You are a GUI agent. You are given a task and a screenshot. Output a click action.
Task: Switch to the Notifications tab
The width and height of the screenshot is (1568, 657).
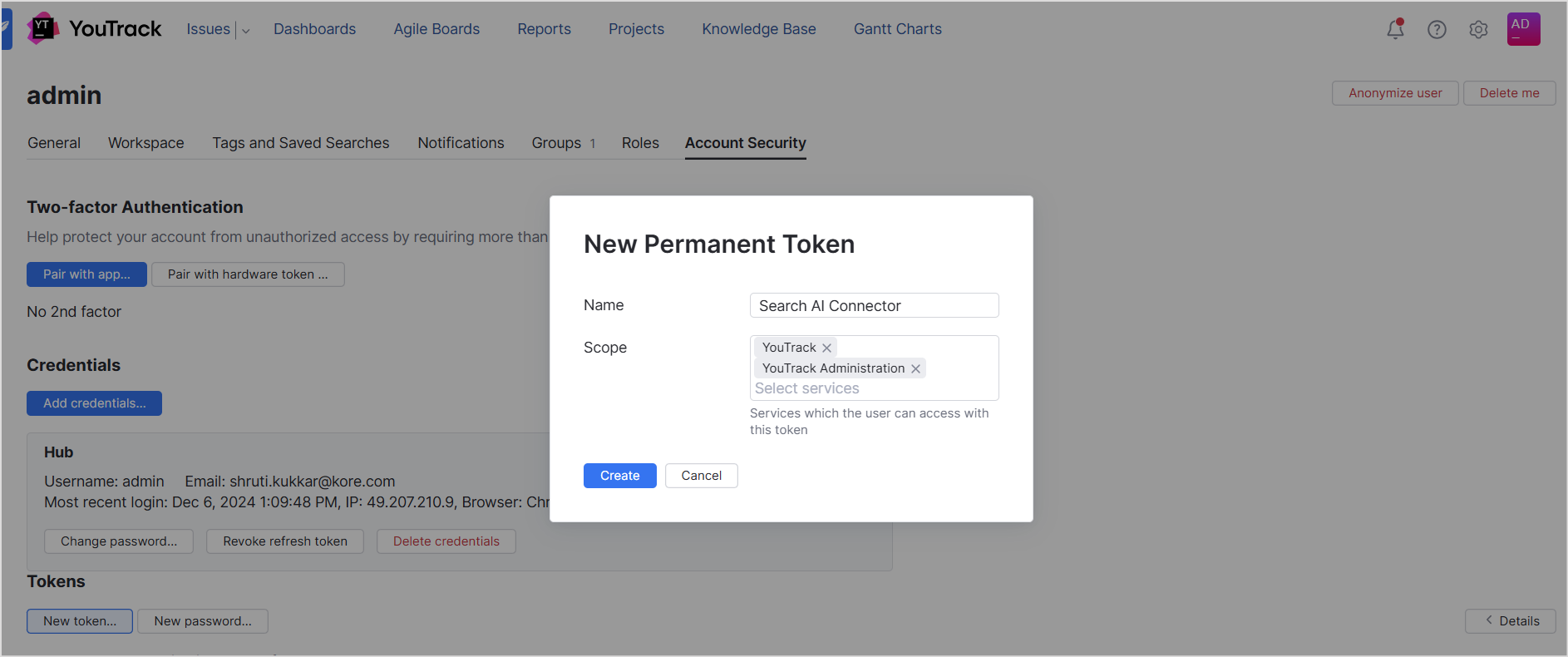point(461,143)
